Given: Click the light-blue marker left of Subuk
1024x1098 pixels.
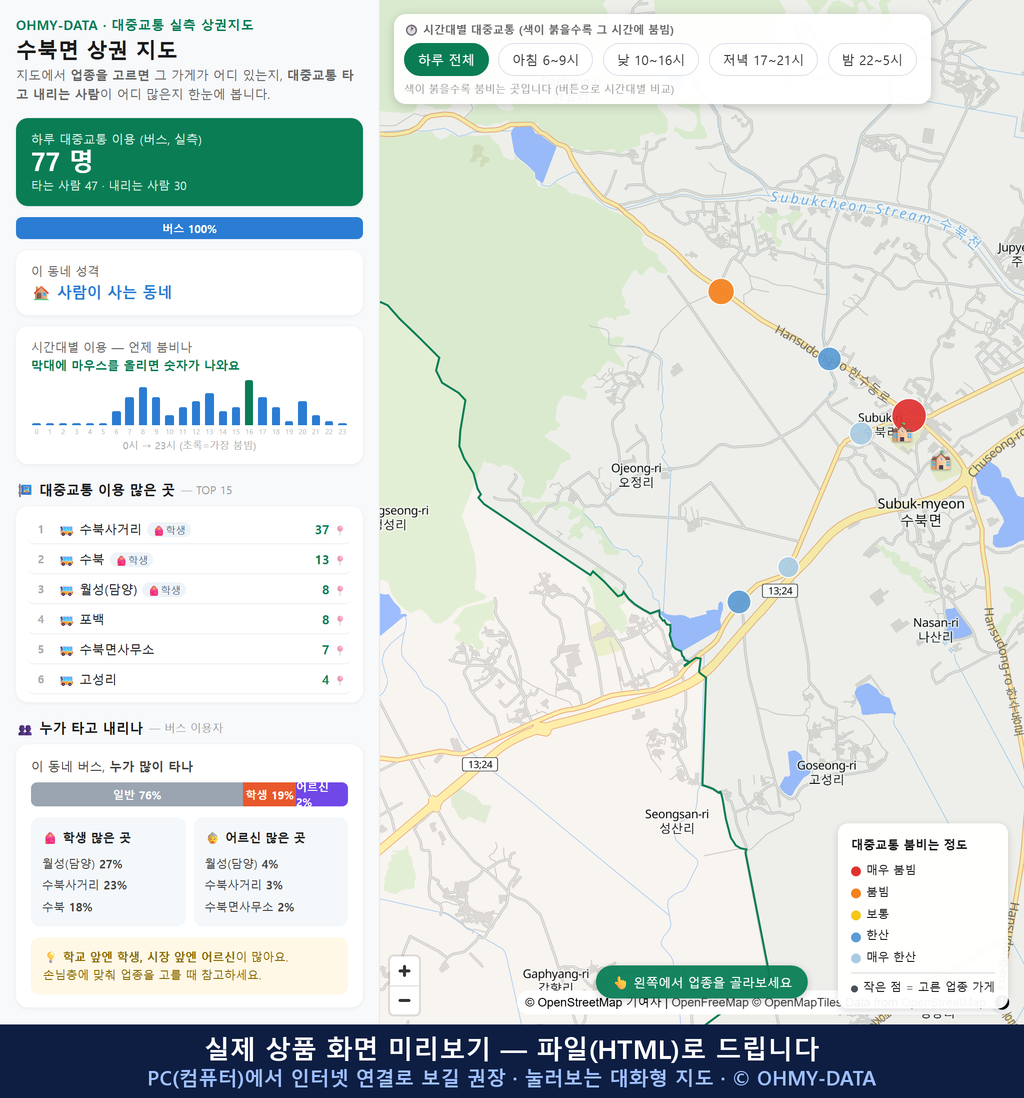Looking at the screenshot, I should (x=861, y=433).
